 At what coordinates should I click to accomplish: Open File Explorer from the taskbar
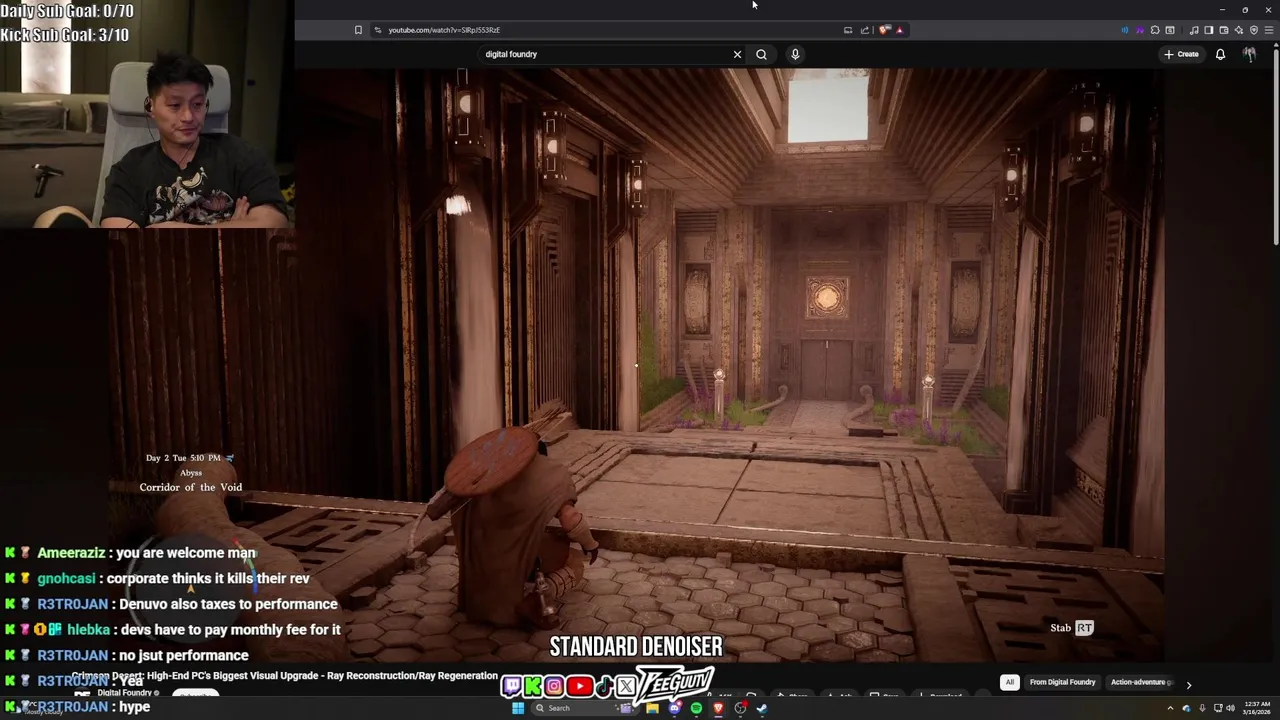click(652, 708)
